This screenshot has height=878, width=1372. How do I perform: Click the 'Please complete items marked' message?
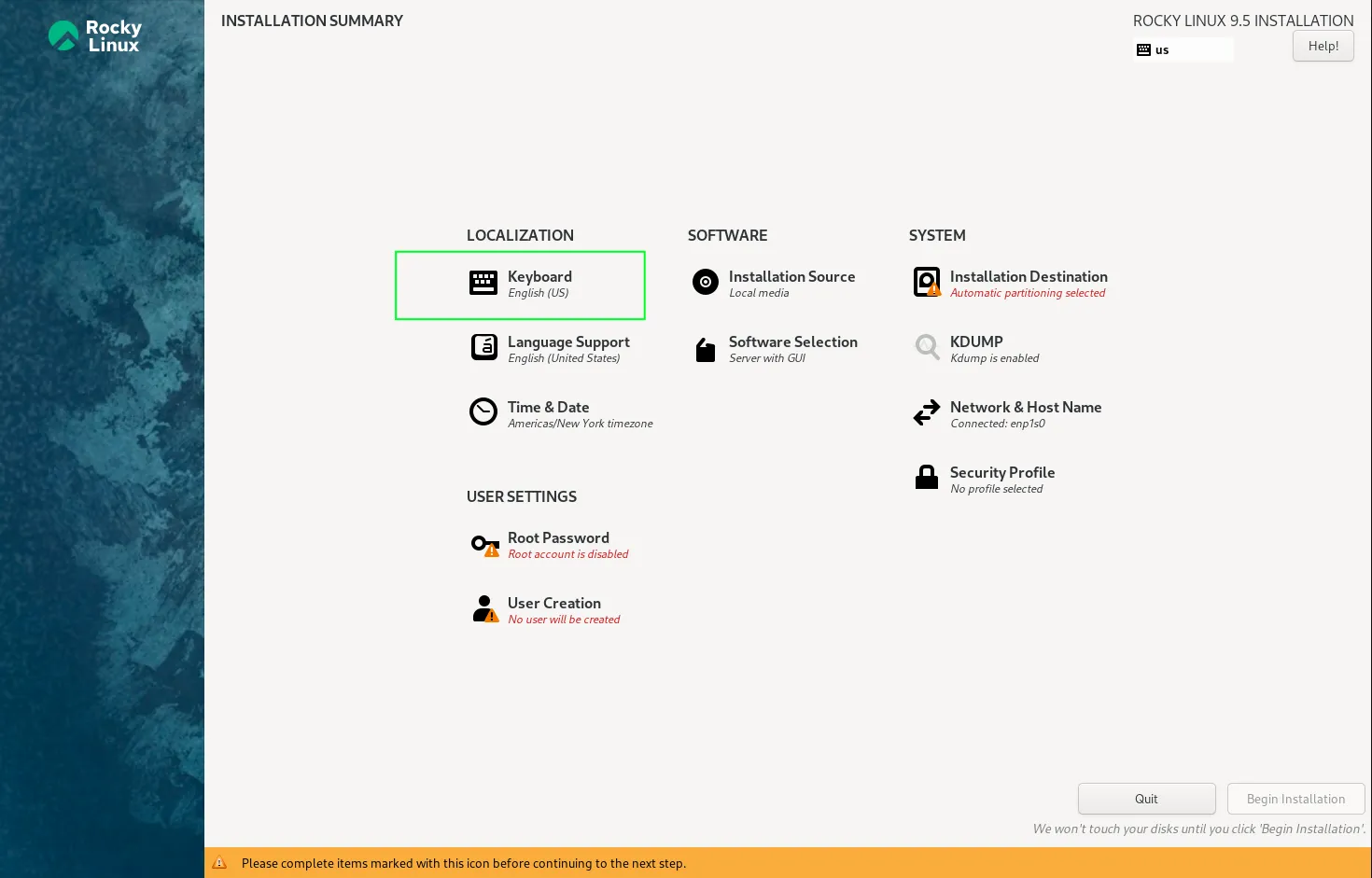click(x=464, y=863)
